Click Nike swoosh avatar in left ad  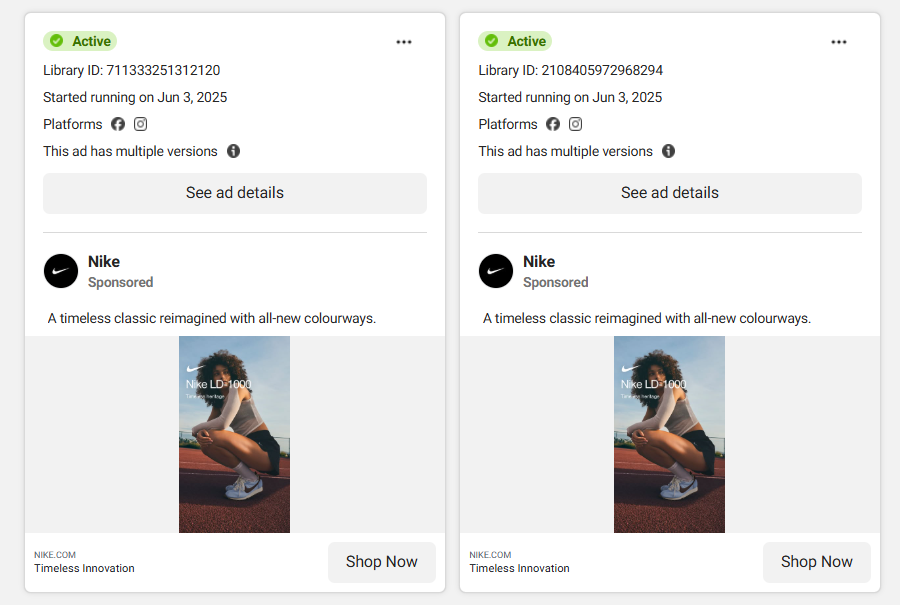[x=61, y=271]
